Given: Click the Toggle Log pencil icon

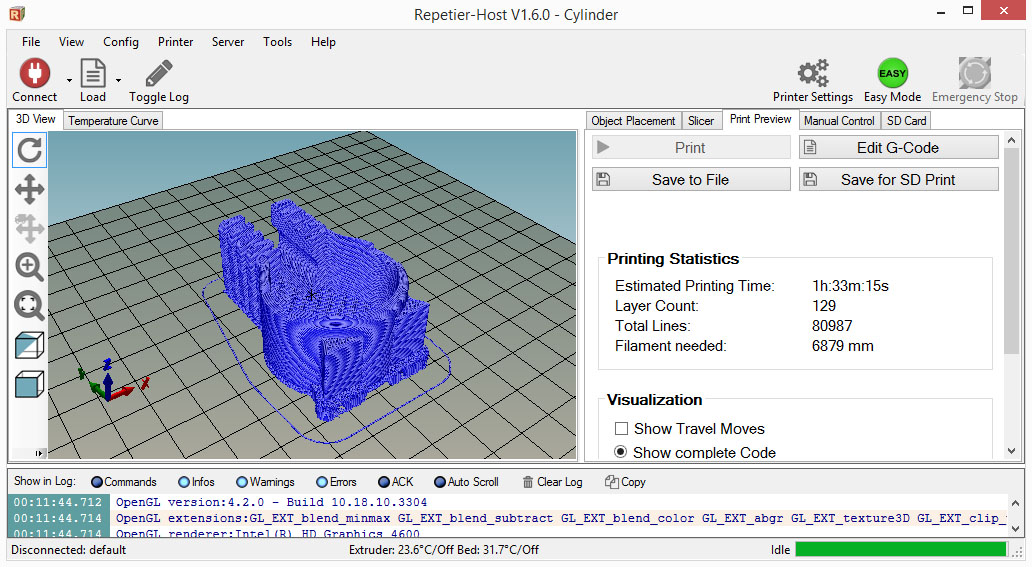Looking at the screenshot, I should pyautogui.click(x=159, y=72).
